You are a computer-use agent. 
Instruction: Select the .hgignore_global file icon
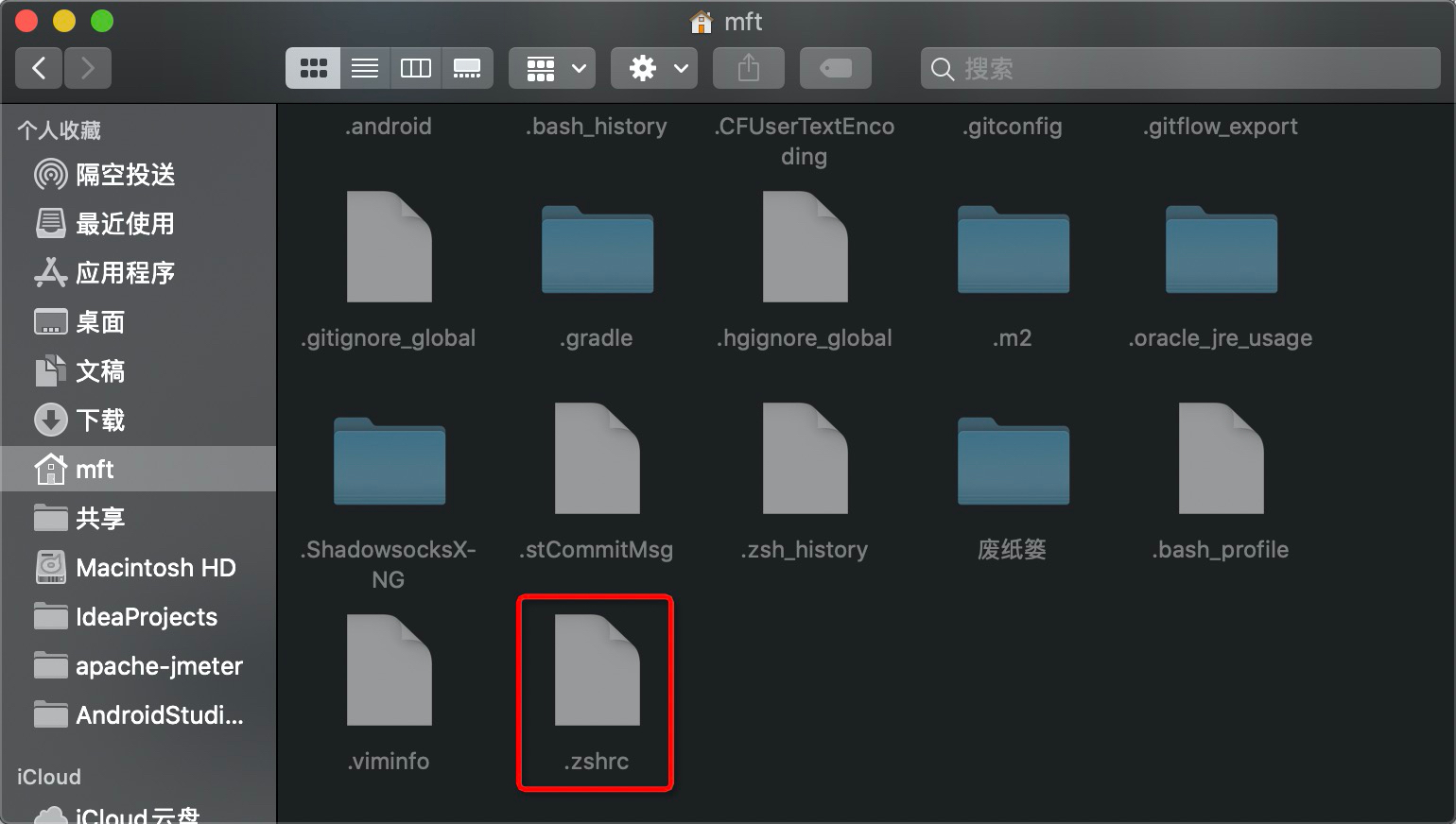[806, 247]
